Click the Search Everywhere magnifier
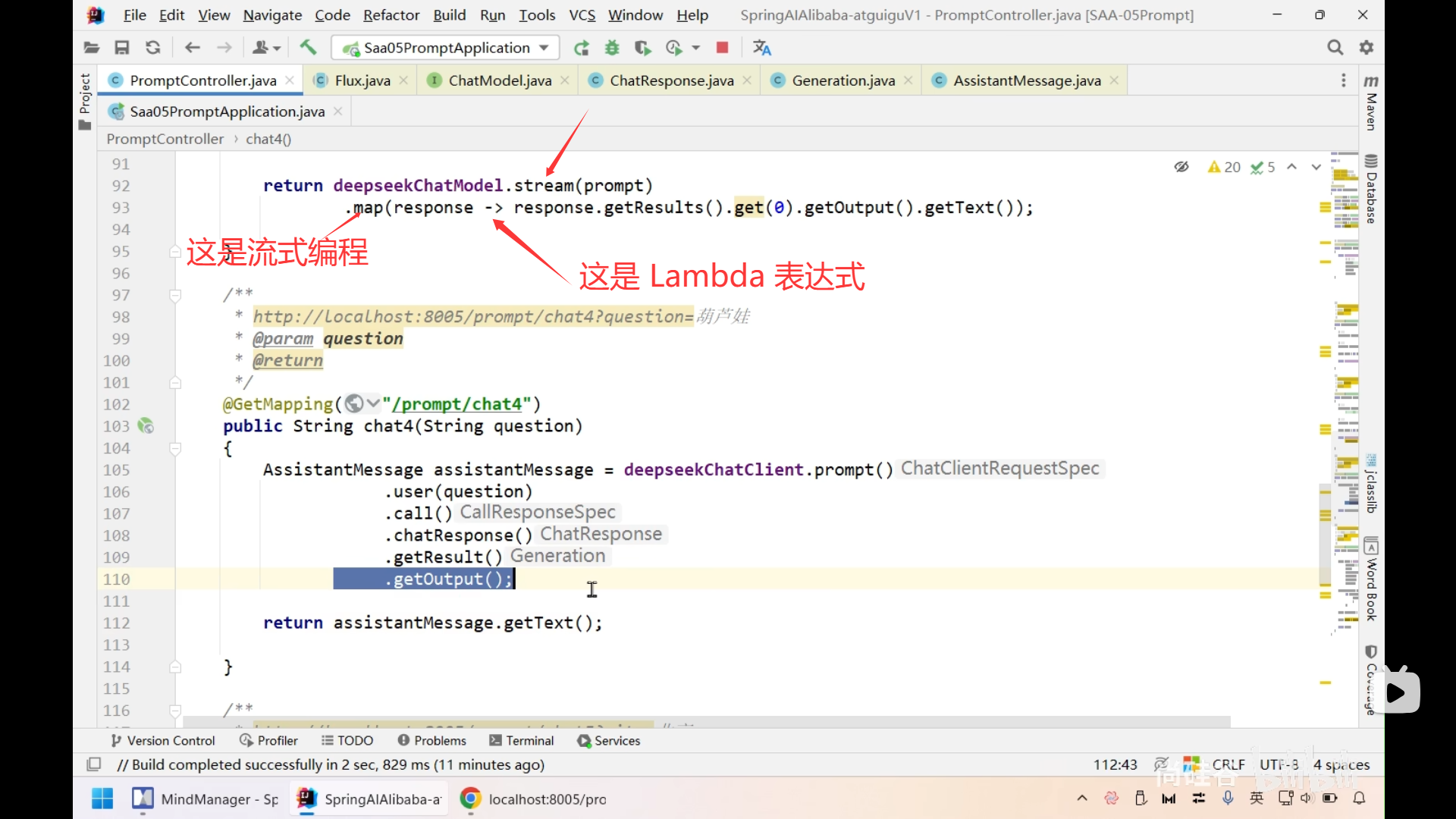1456x819 pixels. (1335, 48)
